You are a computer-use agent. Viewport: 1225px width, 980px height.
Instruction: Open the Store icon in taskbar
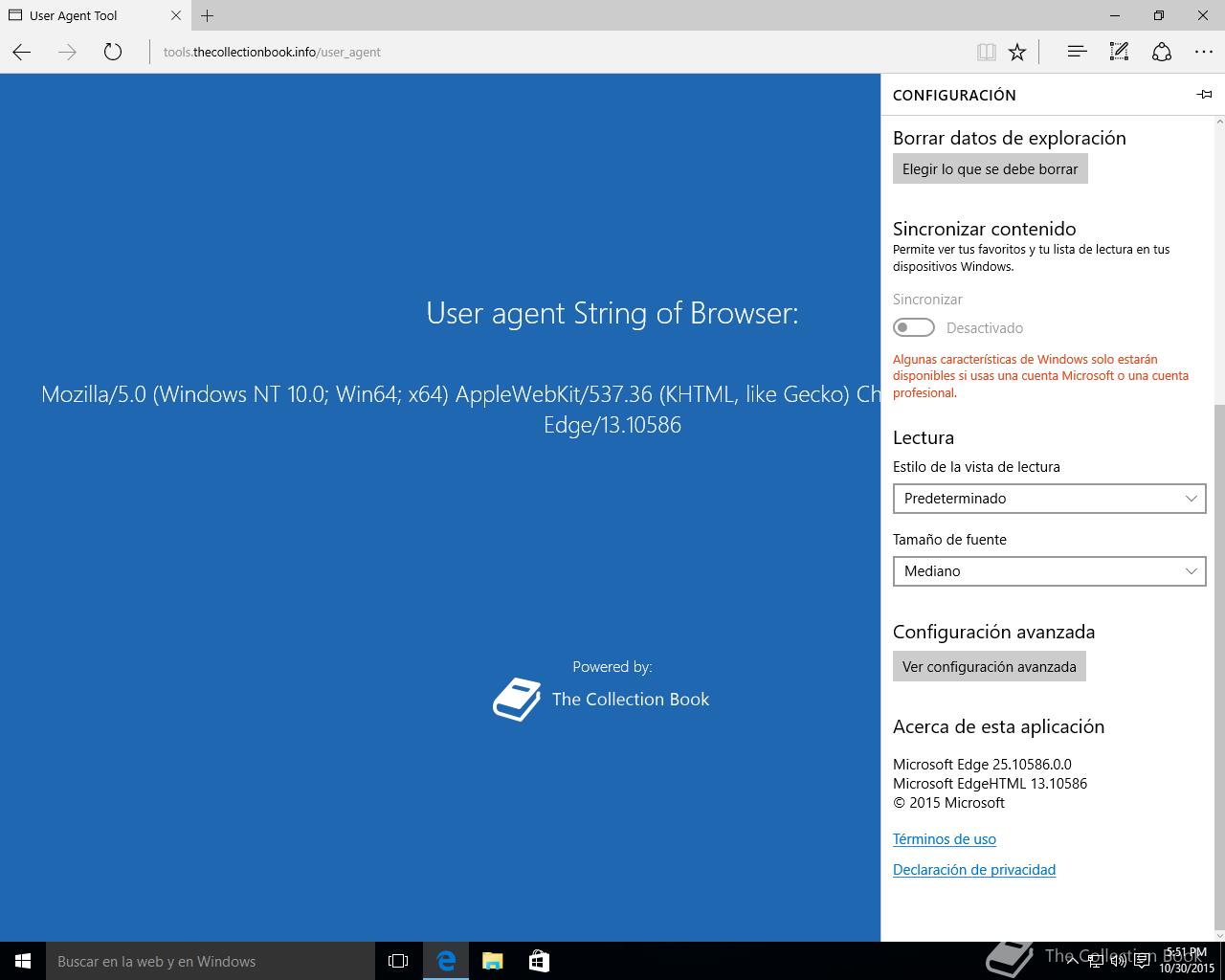[x=539, y=961]
